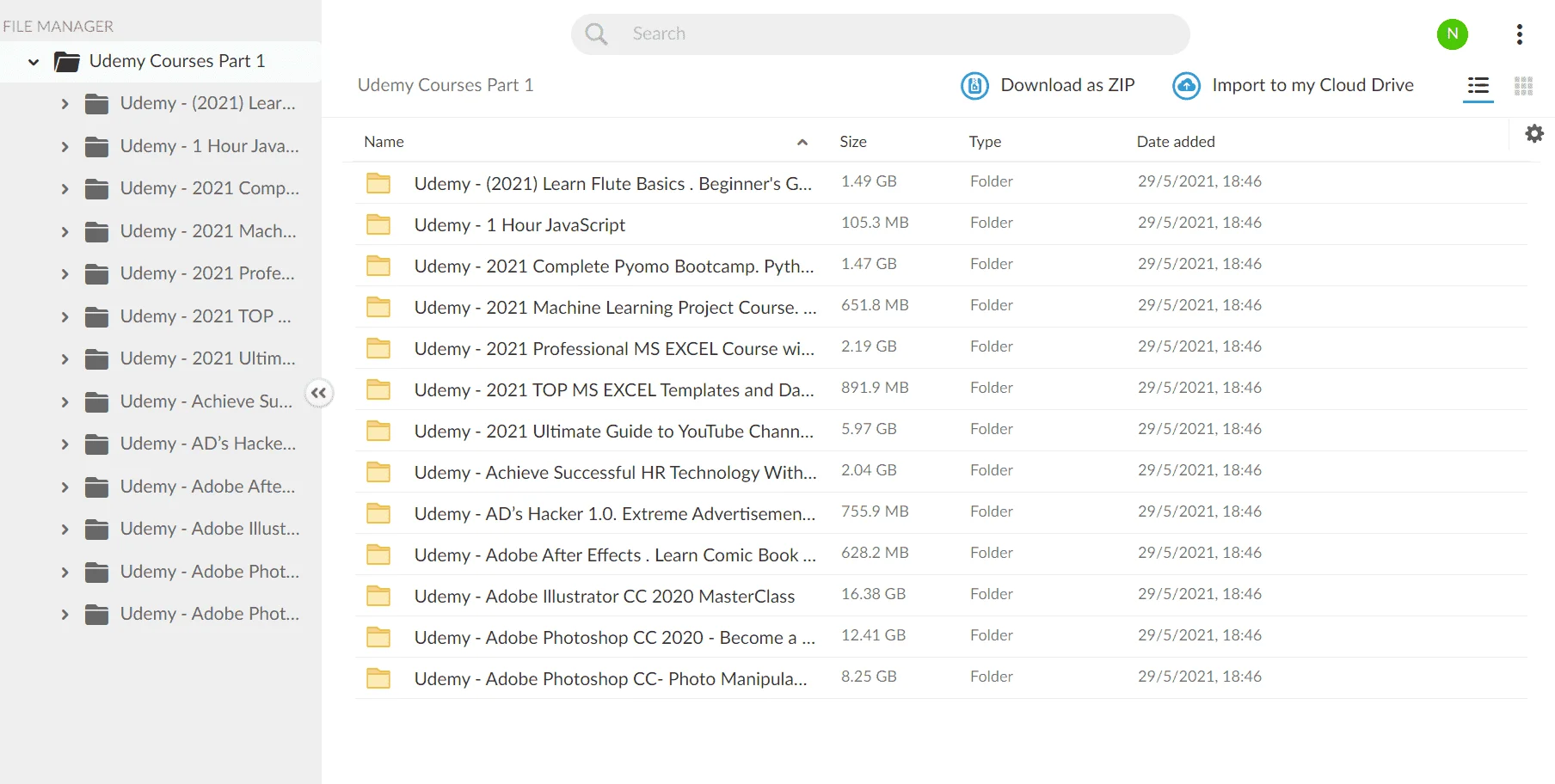1555x784 pixels.
Task: Click folder icon for Pyomo Bootcamp row
Action: point(378,266)
